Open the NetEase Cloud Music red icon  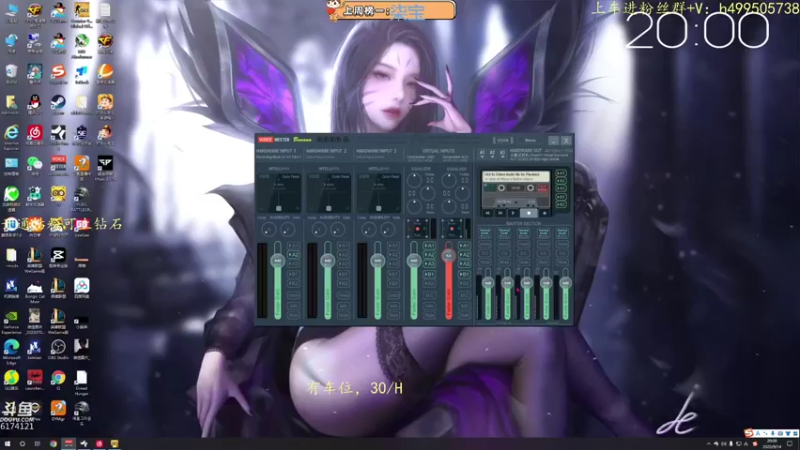coord(35,134)
